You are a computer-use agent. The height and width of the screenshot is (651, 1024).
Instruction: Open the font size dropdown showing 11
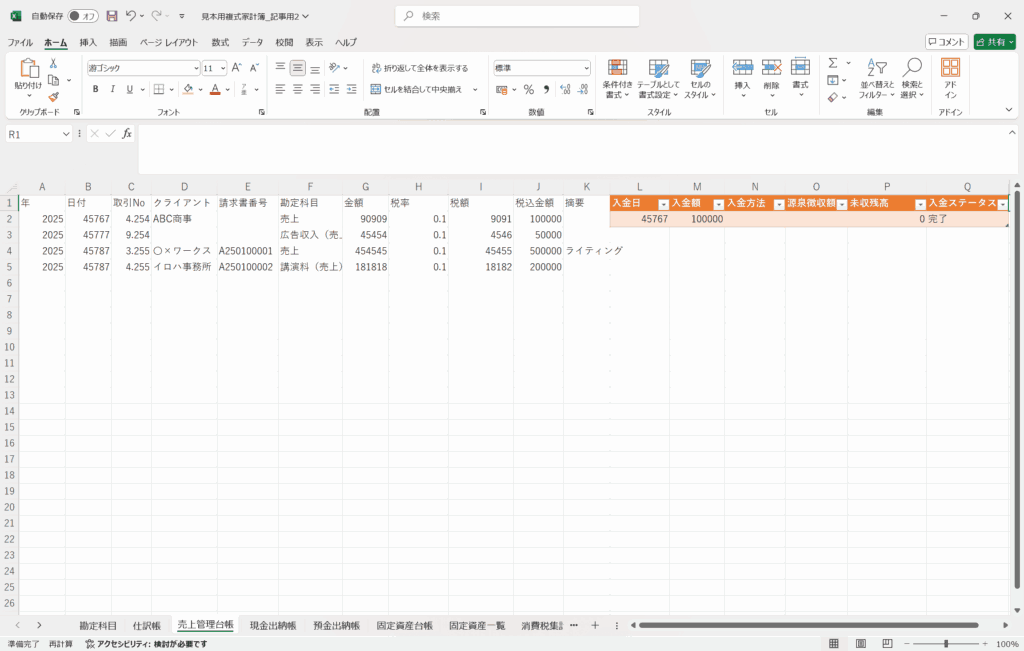(x=223, y=68)
